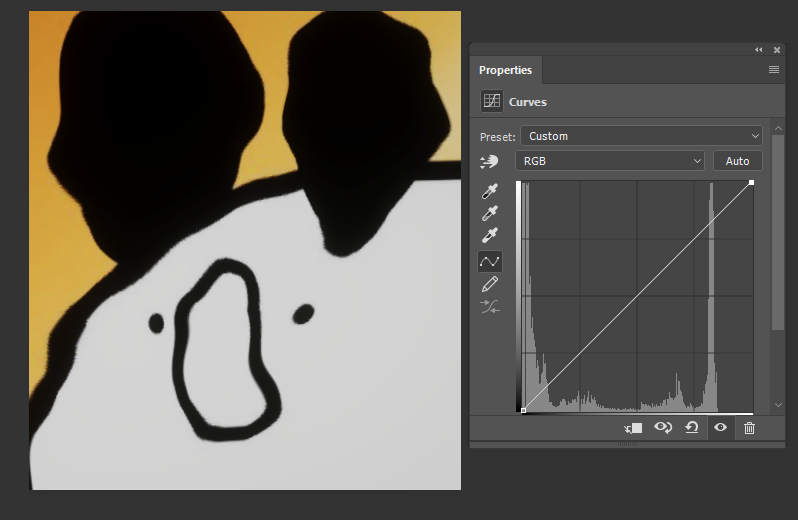Collapse Properties panel to icons
Image resolution: width=798 pixels, height=520 pixels.
click(759, 50)
